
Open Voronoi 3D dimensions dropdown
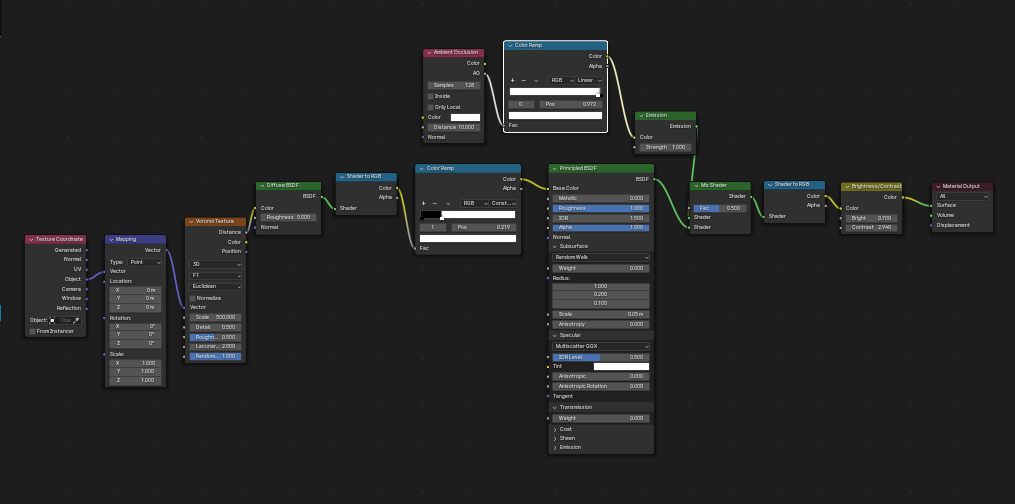(216, 265)
